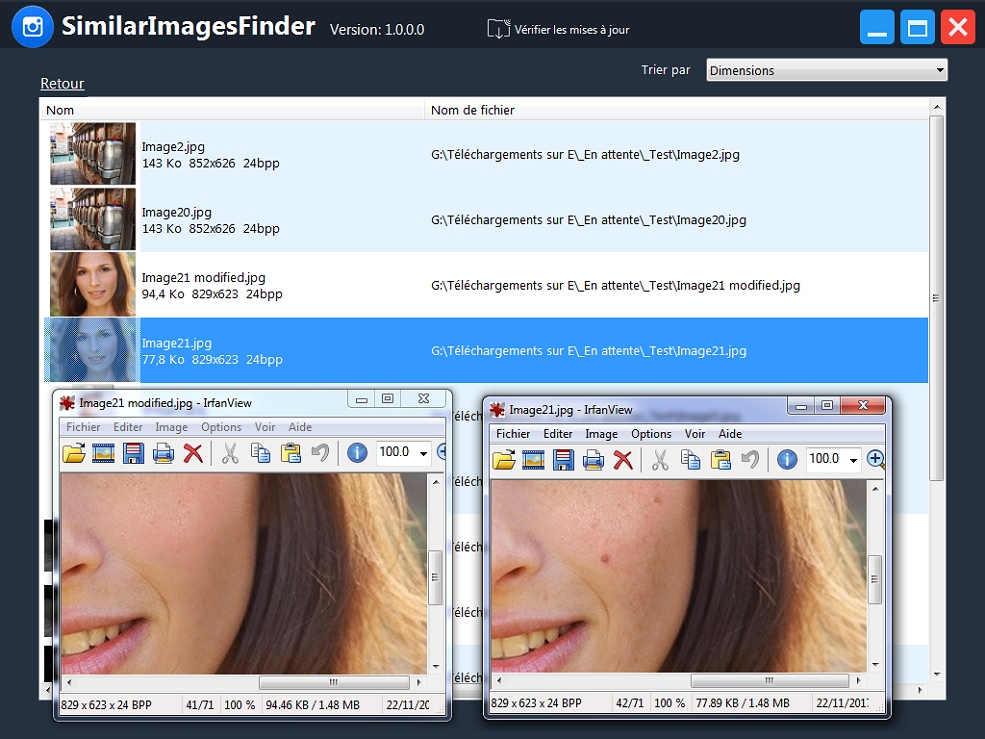This screenshot has width=985, height=739.
Task: Expand zoom 100.0 dropdown in Image21 modified.jpg window
Action: point(424,452)
